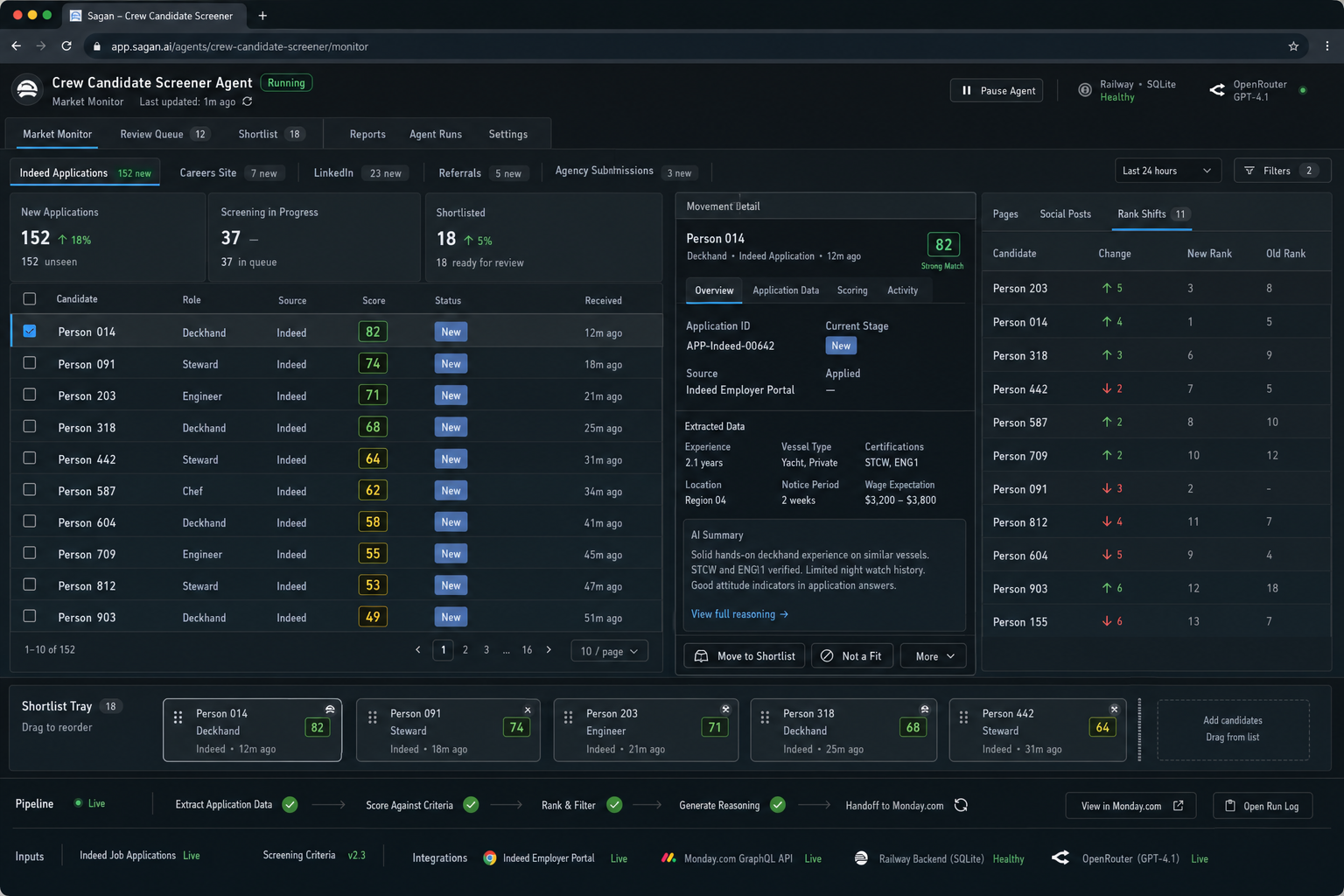Image resolution: width=1344 pixels, height=896 pixels.
Task: Click the Add candidates drop zone
Action: click(1233, 729)
